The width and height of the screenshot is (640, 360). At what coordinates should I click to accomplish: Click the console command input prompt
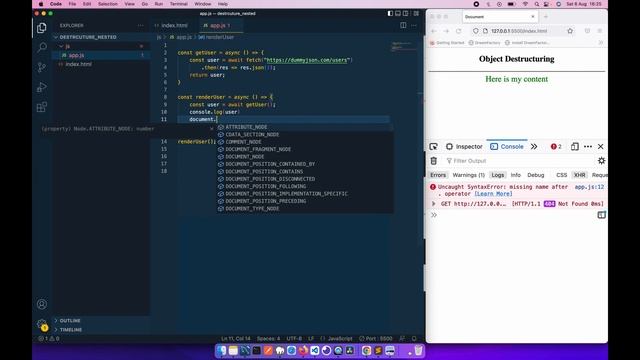click(x=515, y=215)
